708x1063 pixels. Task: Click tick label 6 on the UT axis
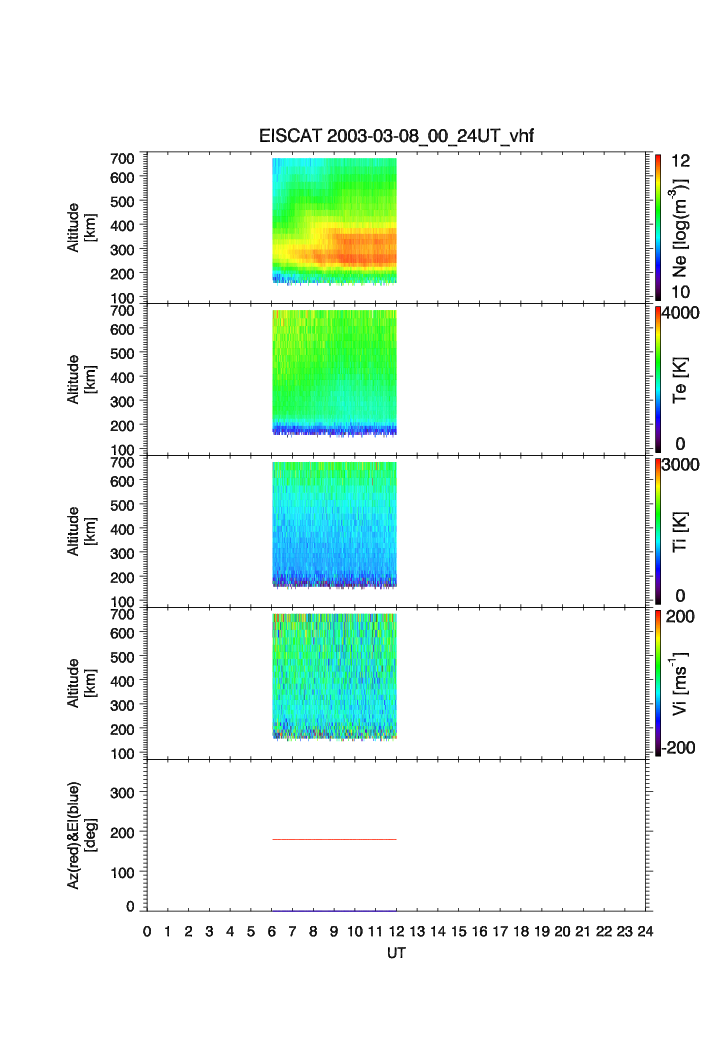[x=271, y=931]
